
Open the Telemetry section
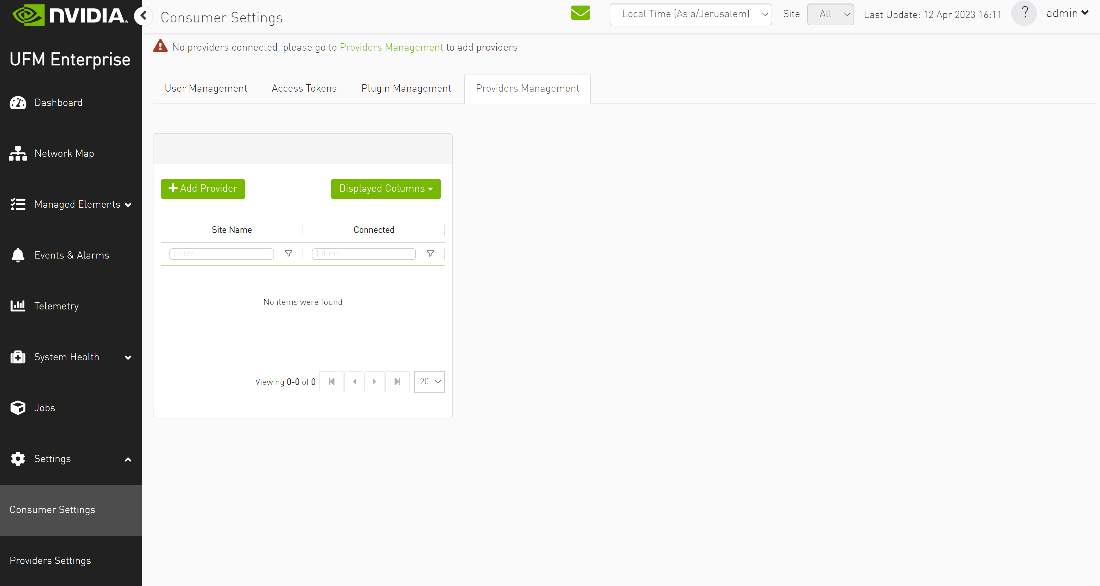(x=58, y=306)
